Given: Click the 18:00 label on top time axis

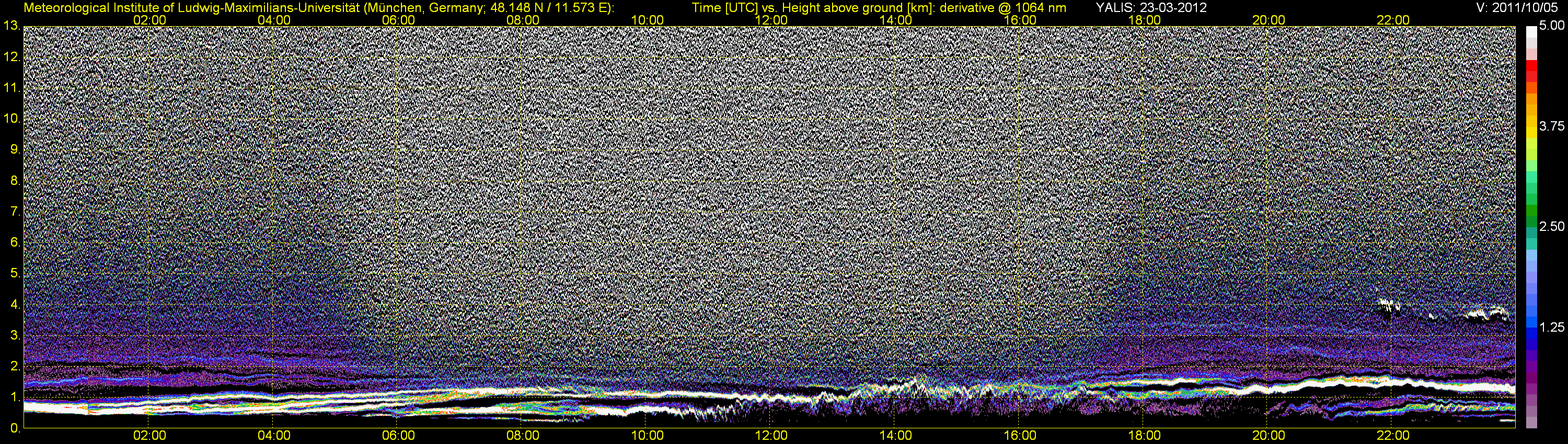Looking at the screenshot, I should click(x=1144, y=20).
